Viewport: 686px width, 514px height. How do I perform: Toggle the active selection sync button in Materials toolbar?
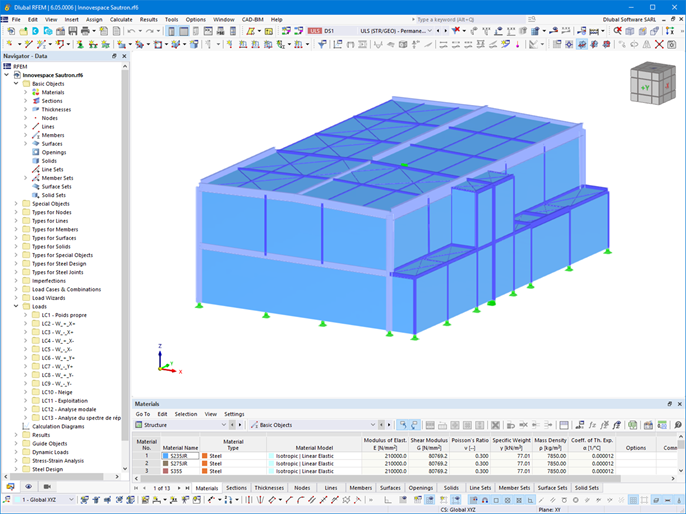[402, 425]
